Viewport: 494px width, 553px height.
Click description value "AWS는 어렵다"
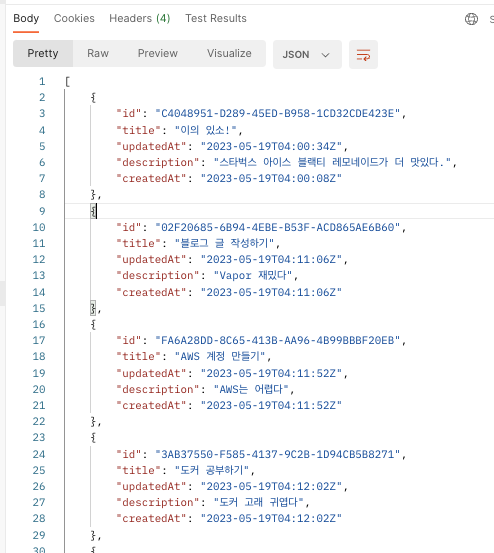click(x=251, y=389)
